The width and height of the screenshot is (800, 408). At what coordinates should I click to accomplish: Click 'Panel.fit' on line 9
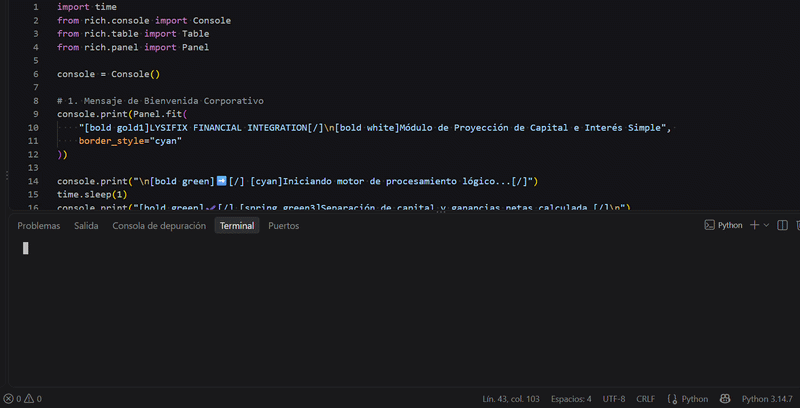(x=157, y=114)
